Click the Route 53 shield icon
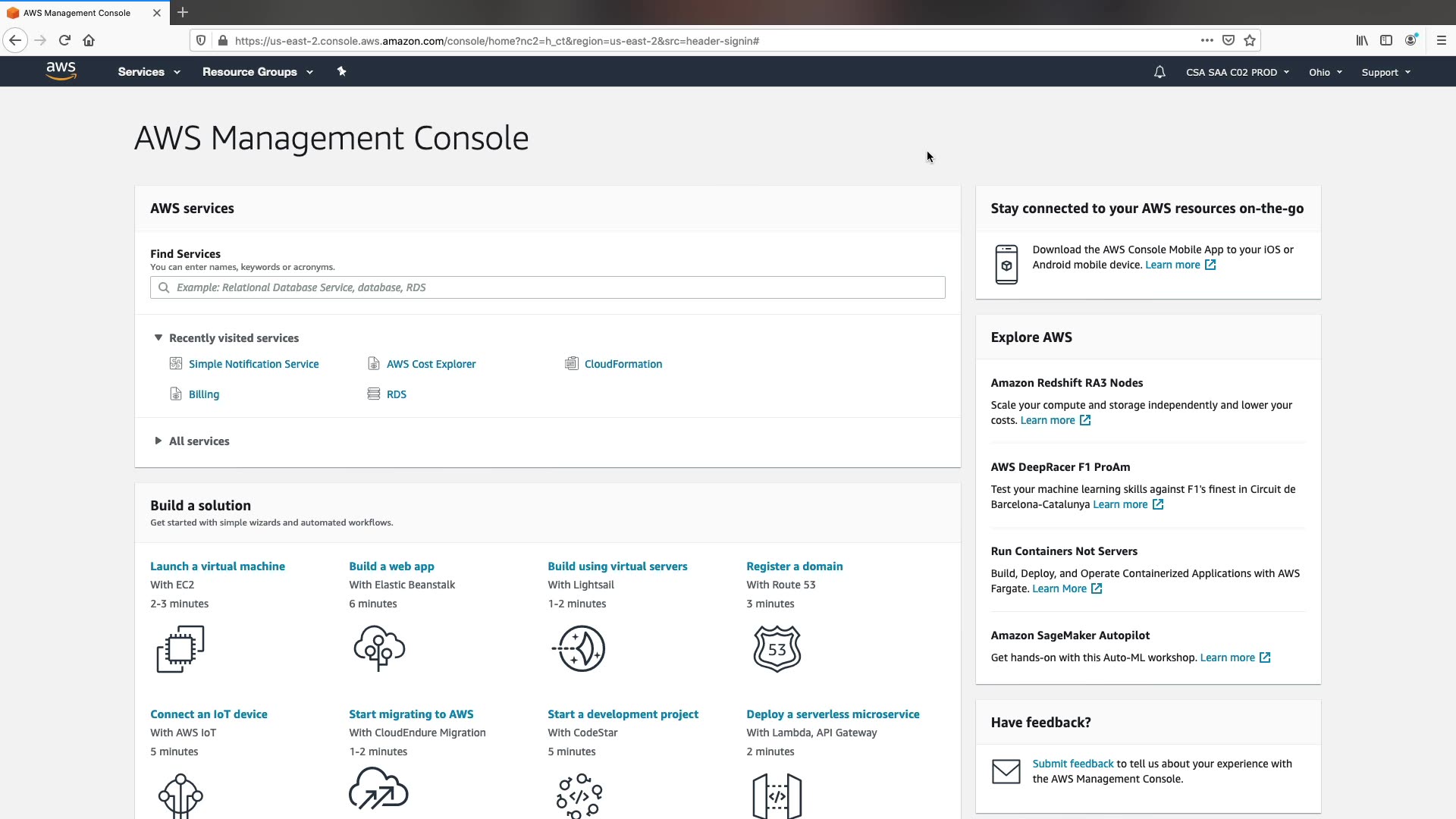Image resolution: width=1456 pixels, height=819 pixels. click(x=777, y=648)
